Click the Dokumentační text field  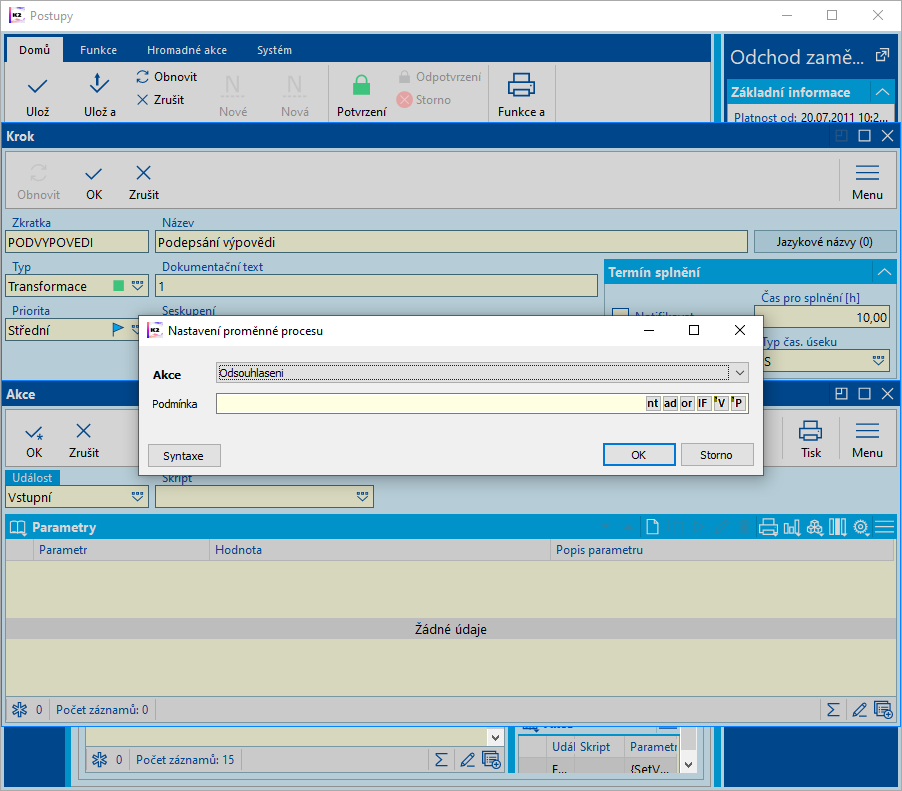click(376, 286)
